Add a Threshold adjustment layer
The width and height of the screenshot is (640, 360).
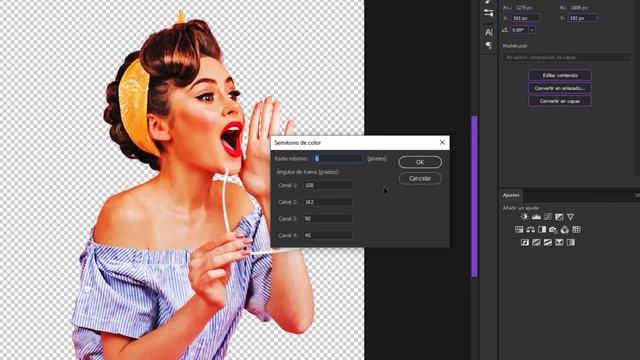[548, 242]
